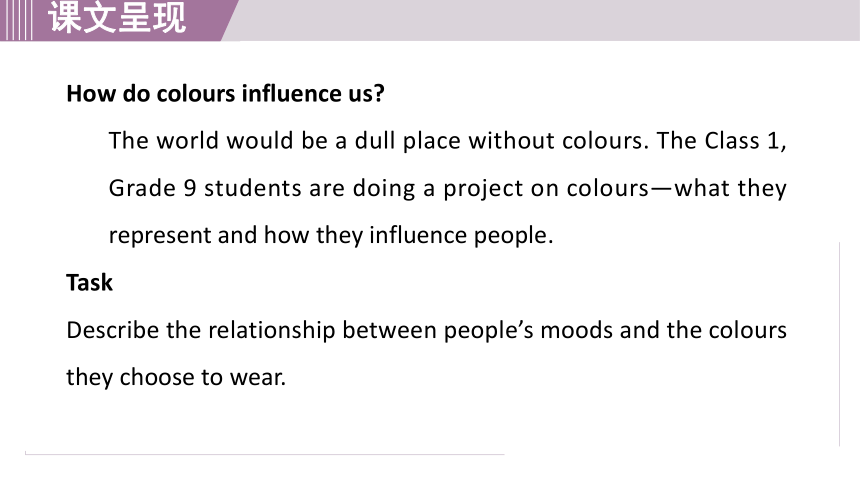Click the word wear. ending the task

[x=258, y=378]
